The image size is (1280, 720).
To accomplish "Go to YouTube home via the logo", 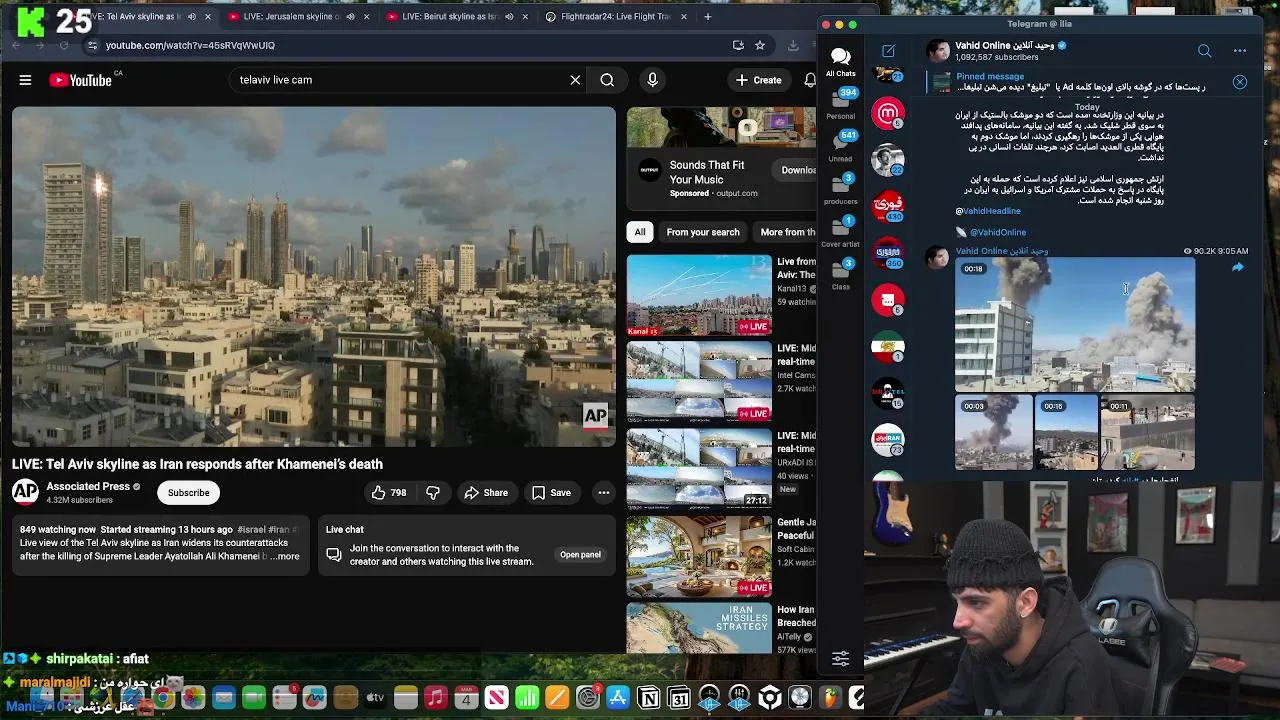I will click(x=80, y=80).
